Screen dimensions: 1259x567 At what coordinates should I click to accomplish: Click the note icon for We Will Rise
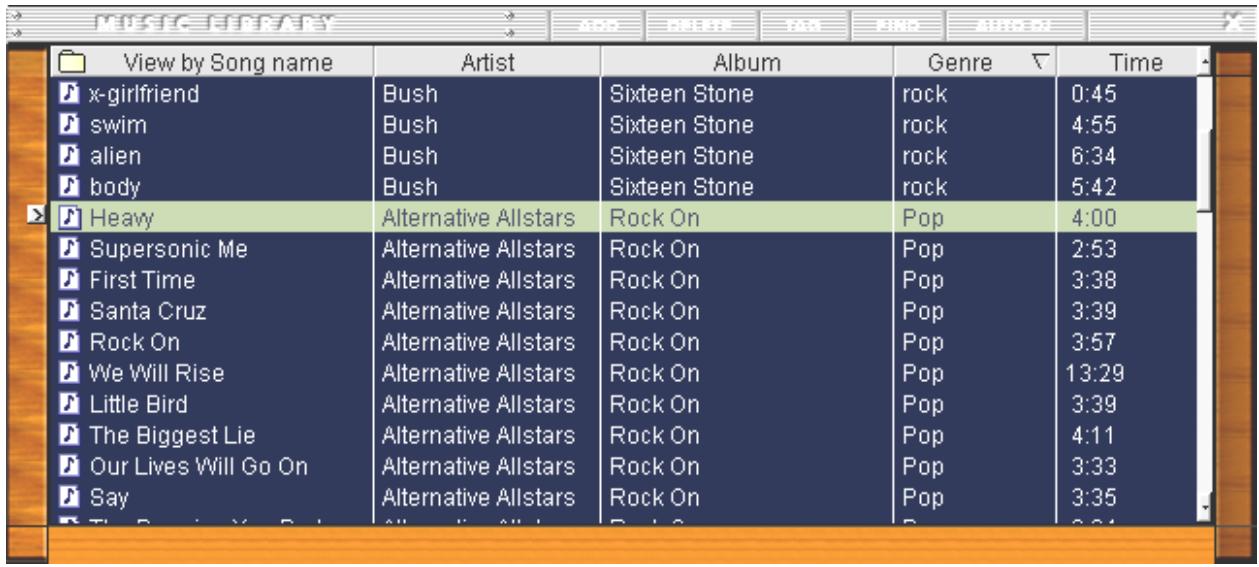pos(69,373)
